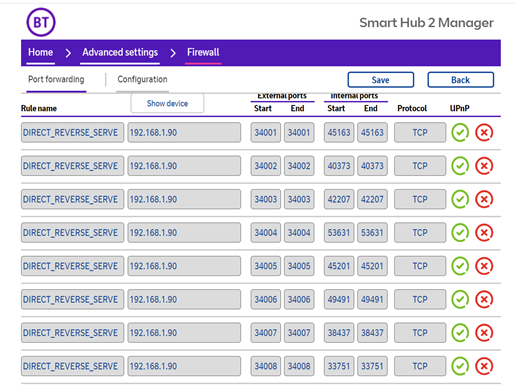Switch to the Configuration tab
This screenshot has width=515, height=389.
142,79
